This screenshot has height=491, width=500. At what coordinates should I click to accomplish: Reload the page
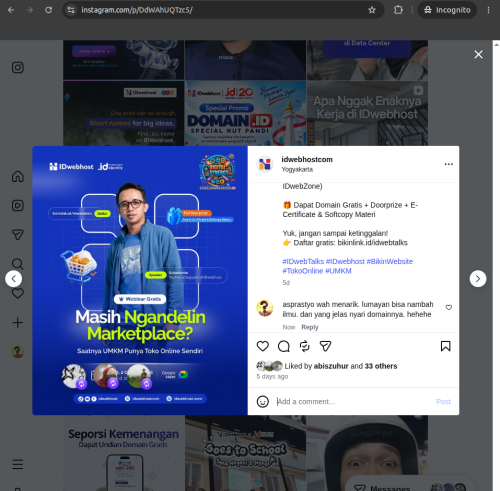tap(49, 10)
